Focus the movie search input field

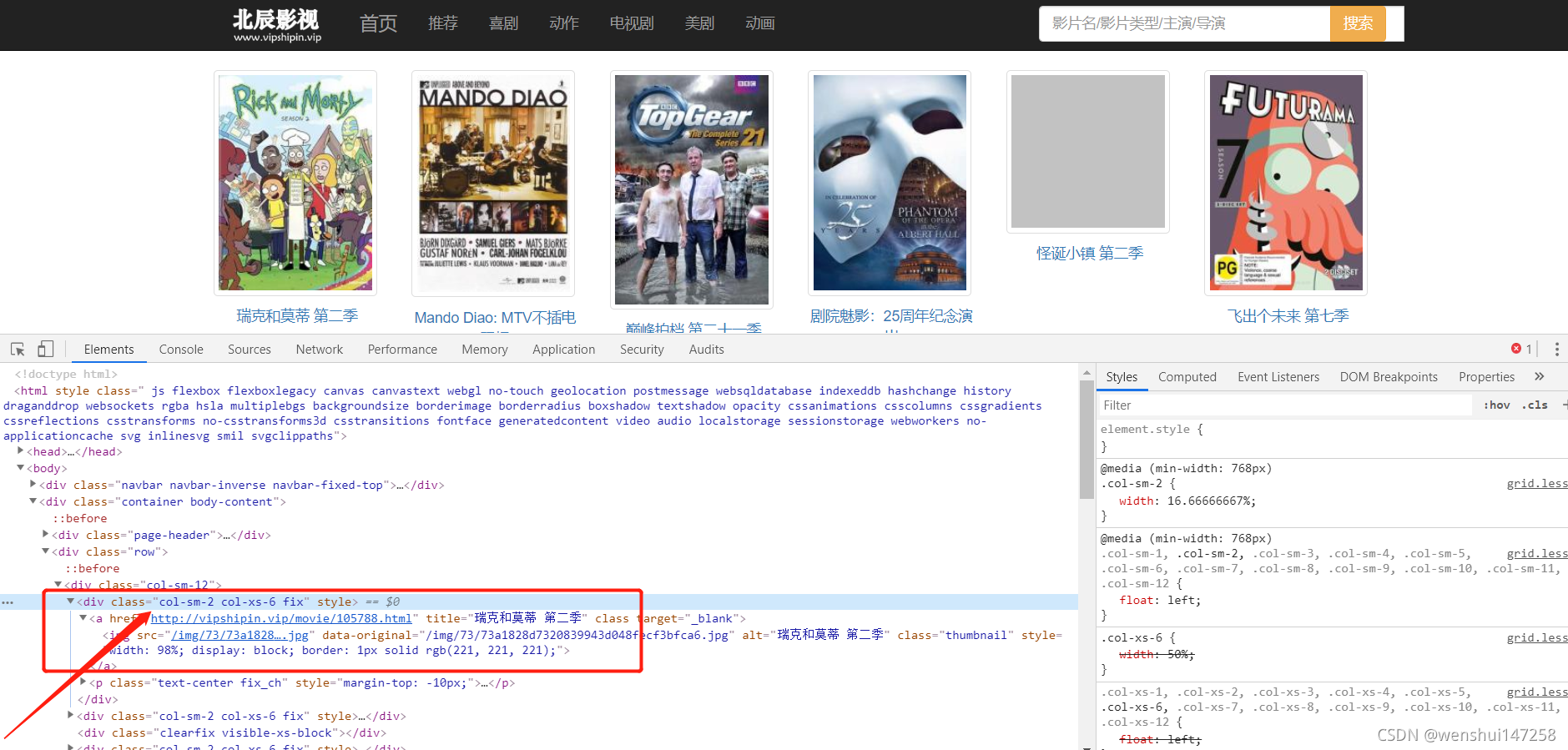(1185, 23)
